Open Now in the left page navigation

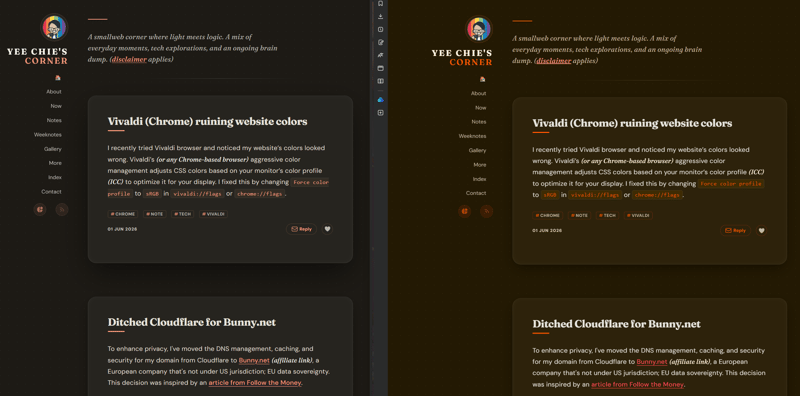pyautogui.click(x=56, y=106)
